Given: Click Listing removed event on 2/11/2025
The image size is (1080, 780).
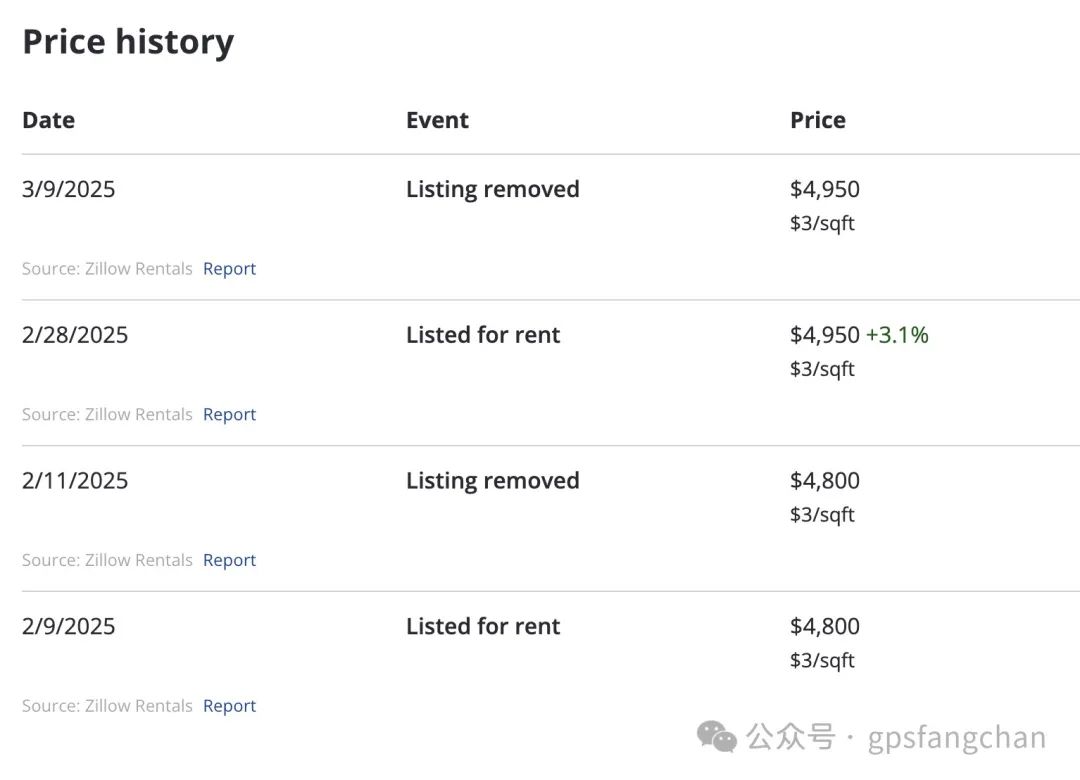Looking at the screenshot, I should tap(492, 480).
